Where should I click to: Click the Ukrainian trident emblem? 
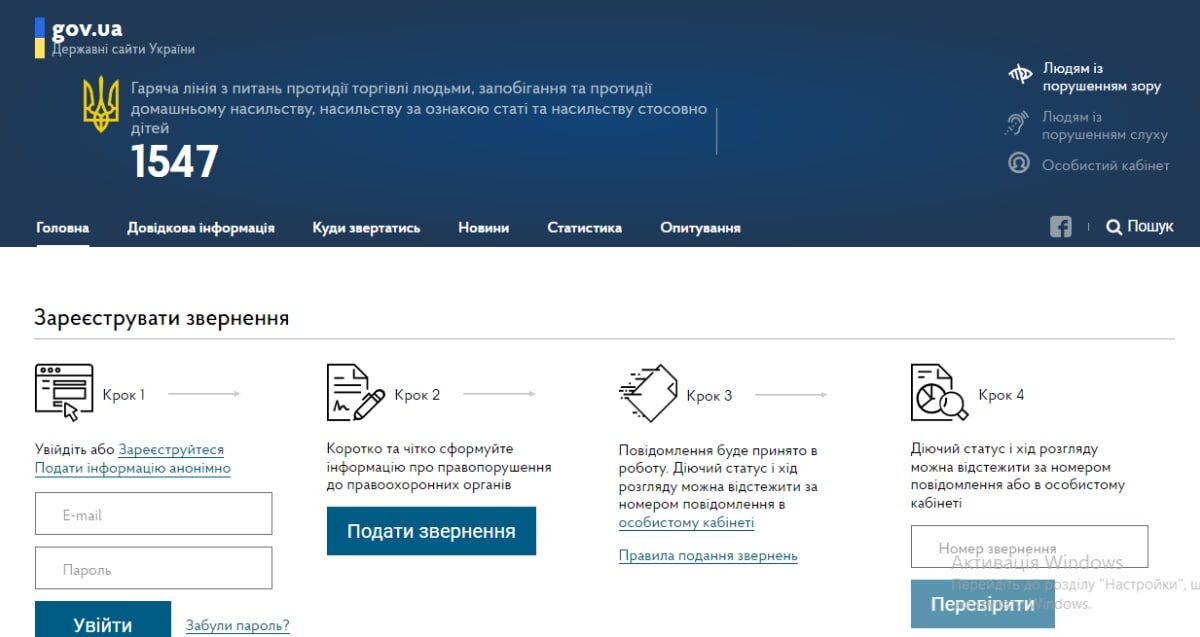point(101,106)
